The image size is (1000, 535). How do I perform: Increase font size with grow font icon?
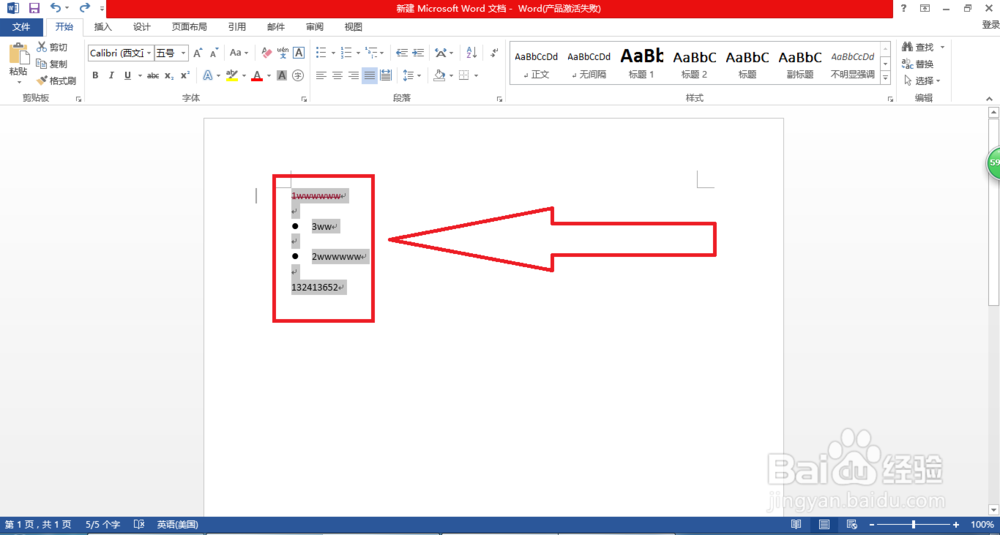point(198,53)
